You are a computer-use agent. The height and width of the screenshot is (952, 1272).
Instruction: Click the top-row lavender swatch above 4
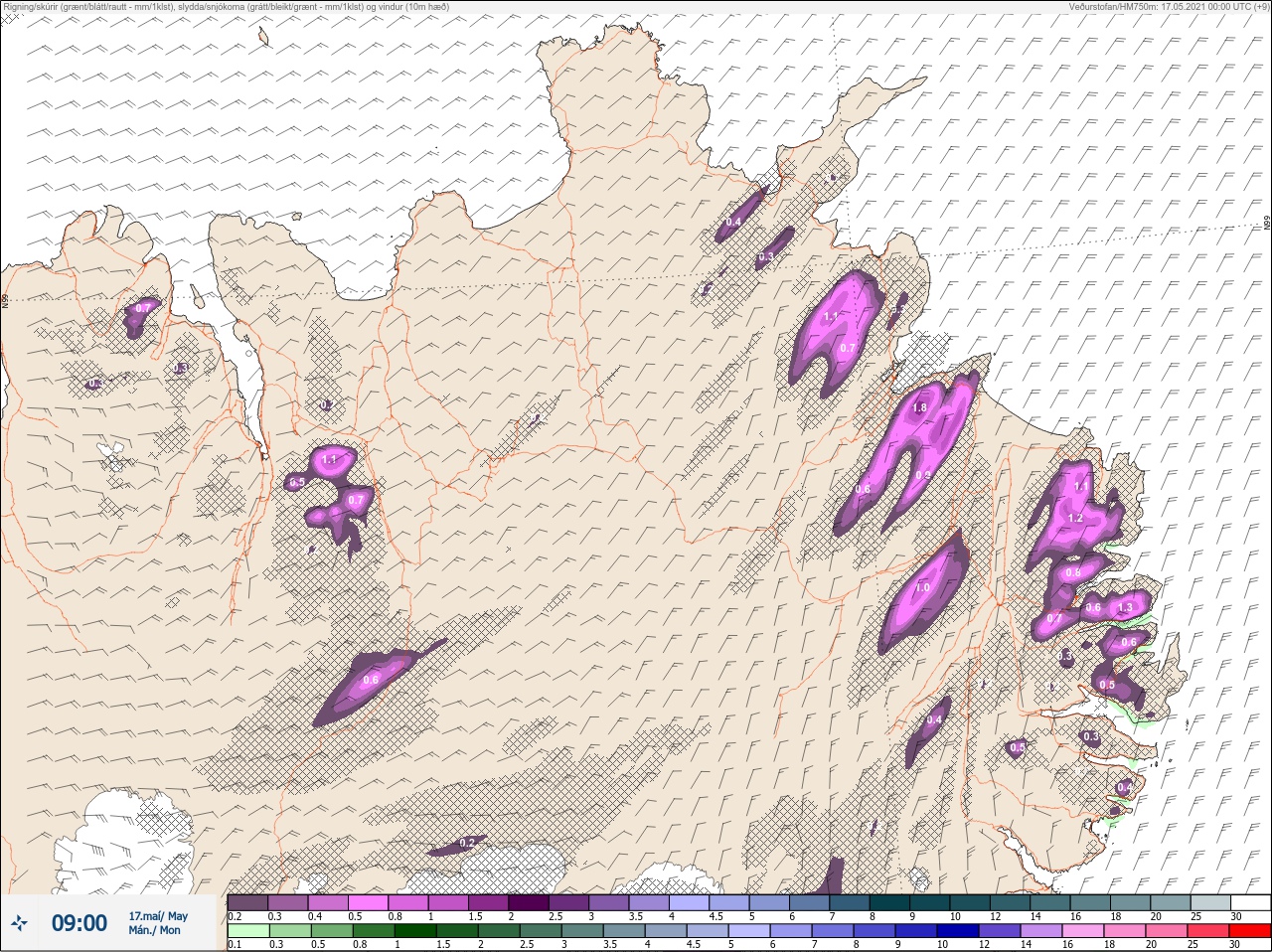point(690,903)
